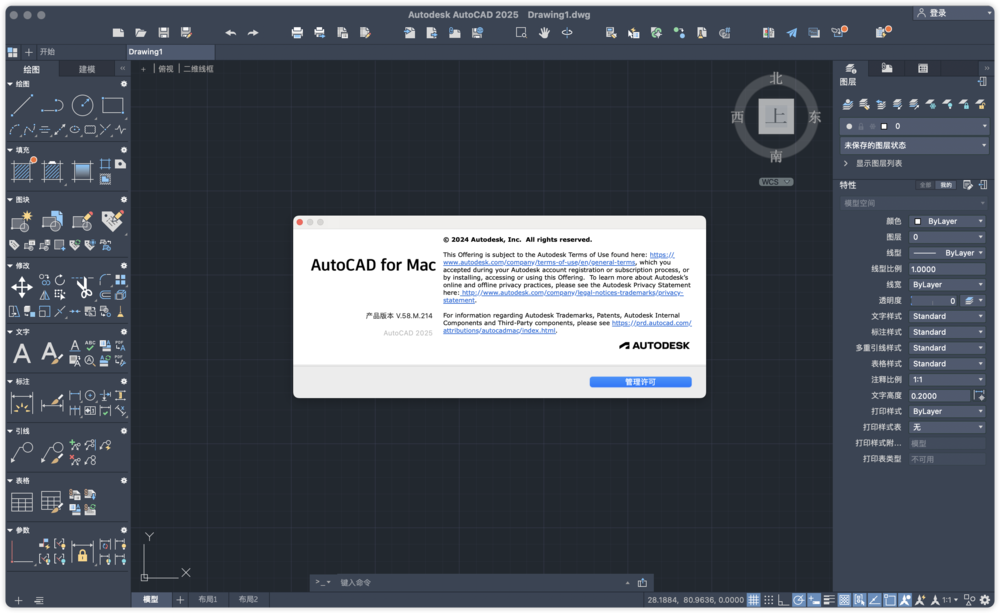
Task: Open a drawing file via folder icon
Action: (141, 33)
